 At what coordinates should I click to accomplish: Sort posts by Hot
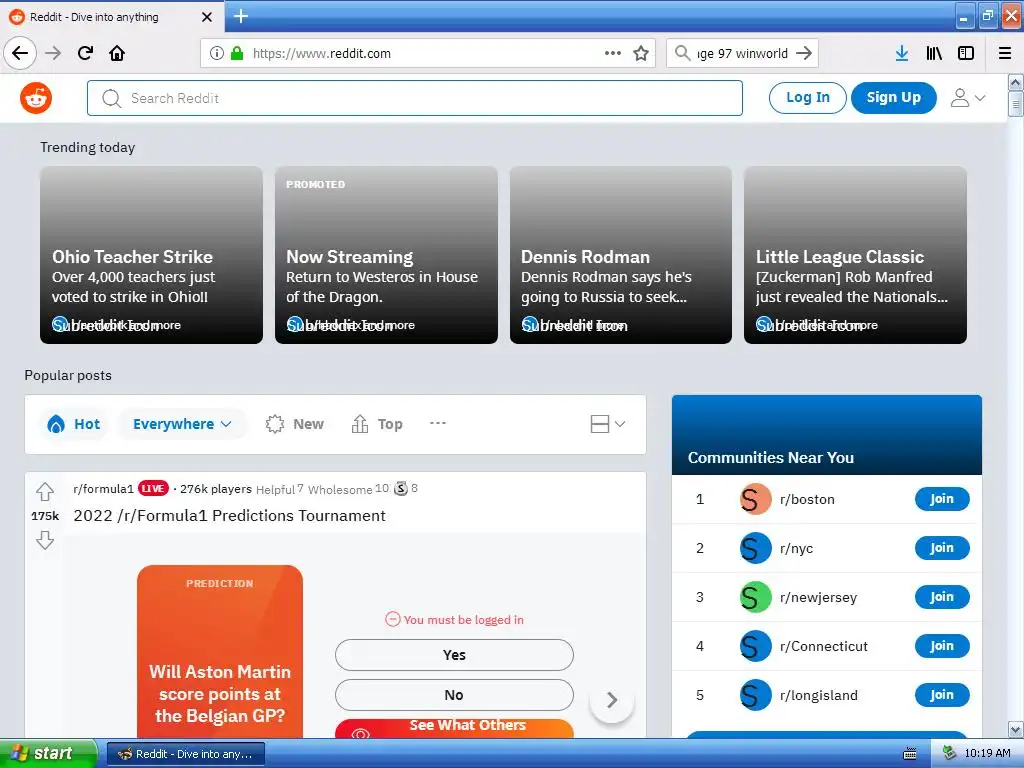(x=74, y=424)
